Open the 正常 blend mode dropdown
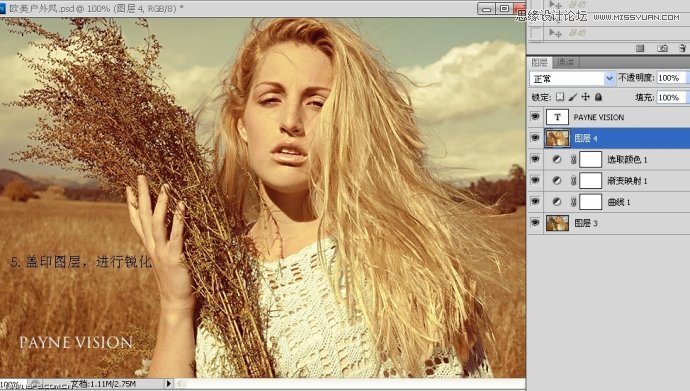The image size is (690, 391). [572, 78]
